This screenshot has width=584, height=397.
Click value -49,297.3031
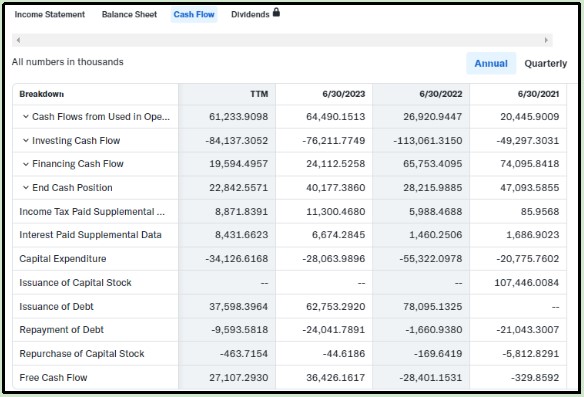tap(528, 140)
